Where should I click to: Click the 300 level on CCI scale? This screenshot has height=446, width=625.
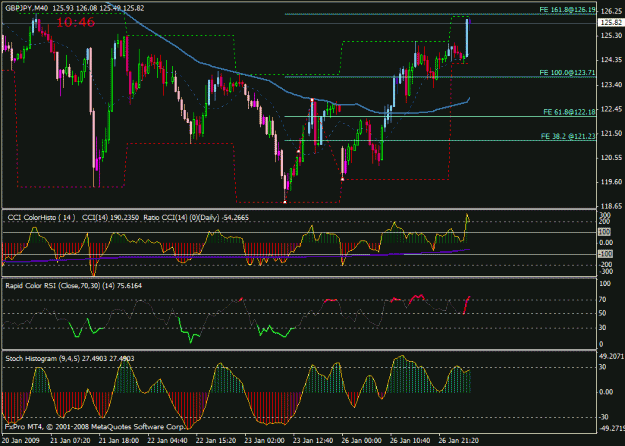pyautogui.click(x=605, y=215)
